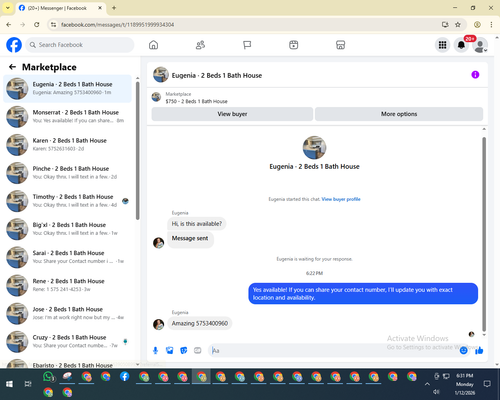This screenshot has height=400, width=500.
Task: Open the Reels video icon
Action: (294, 45)
